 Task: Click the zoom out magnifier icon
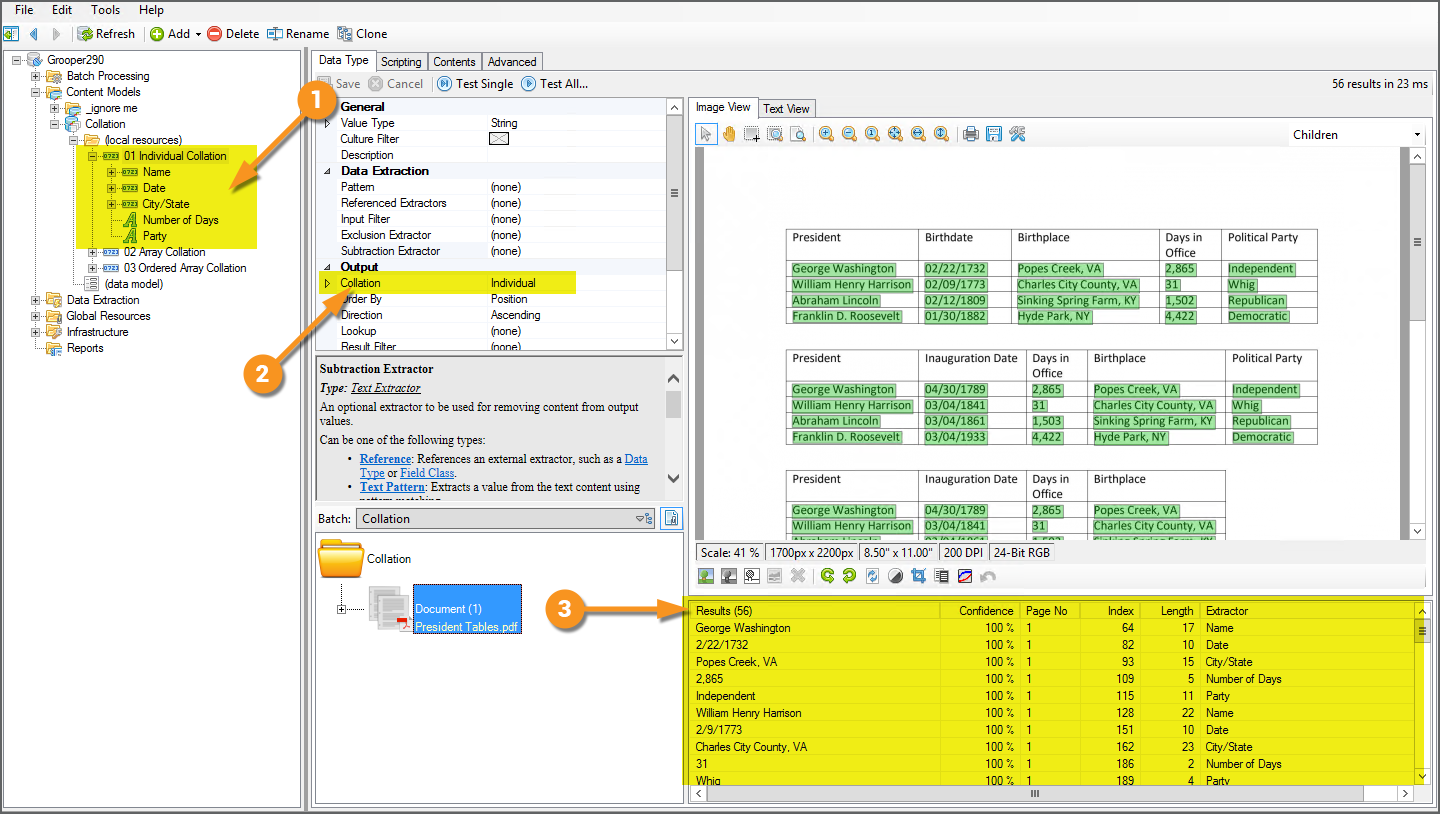click(x=849, y=134)
